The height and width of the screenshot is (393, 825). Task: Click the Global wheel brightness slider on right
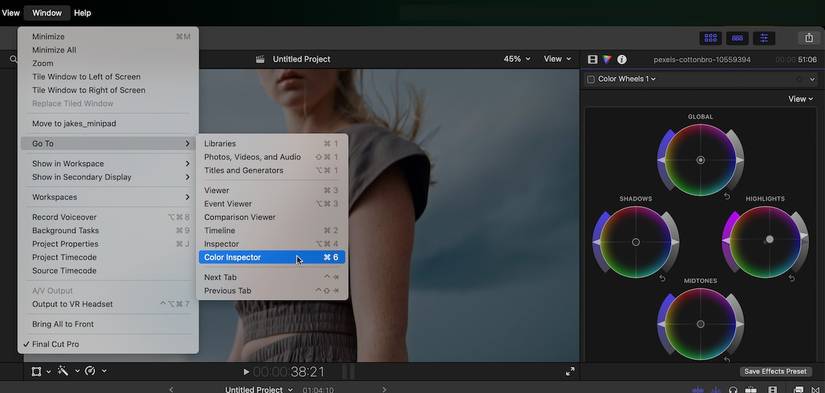tap(737, 159)
